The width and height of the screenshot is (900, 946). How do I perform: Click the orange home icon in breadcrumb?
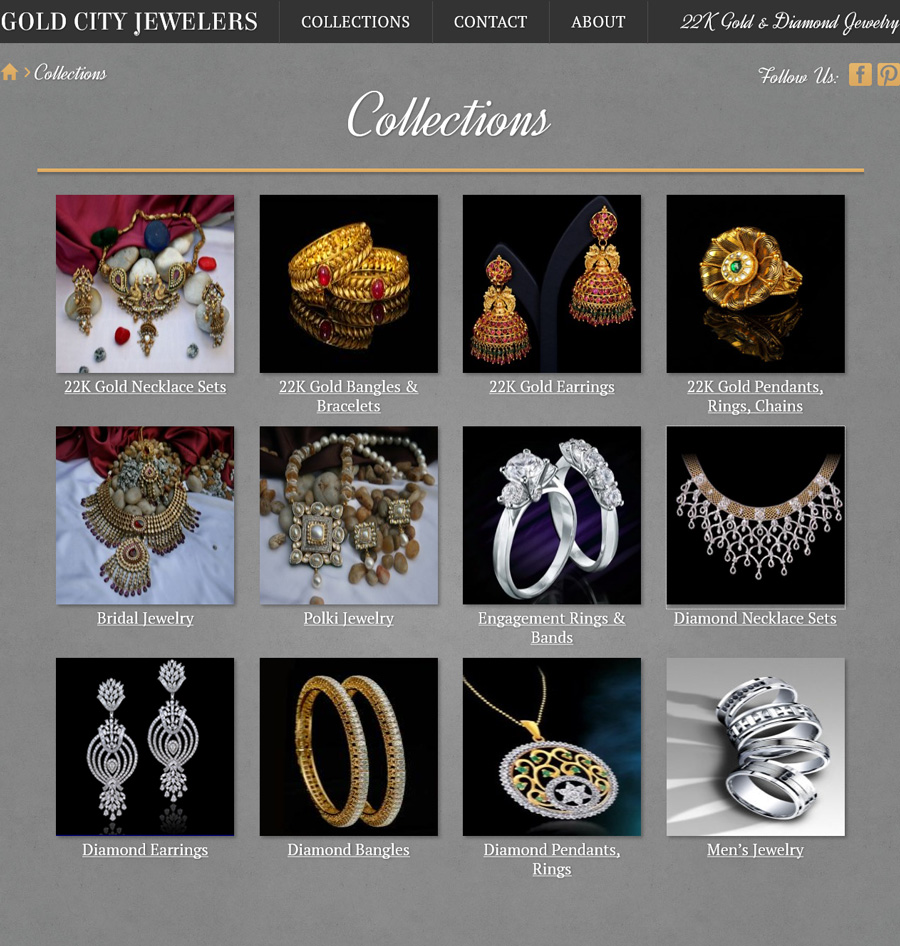click(x=9, y=72)
